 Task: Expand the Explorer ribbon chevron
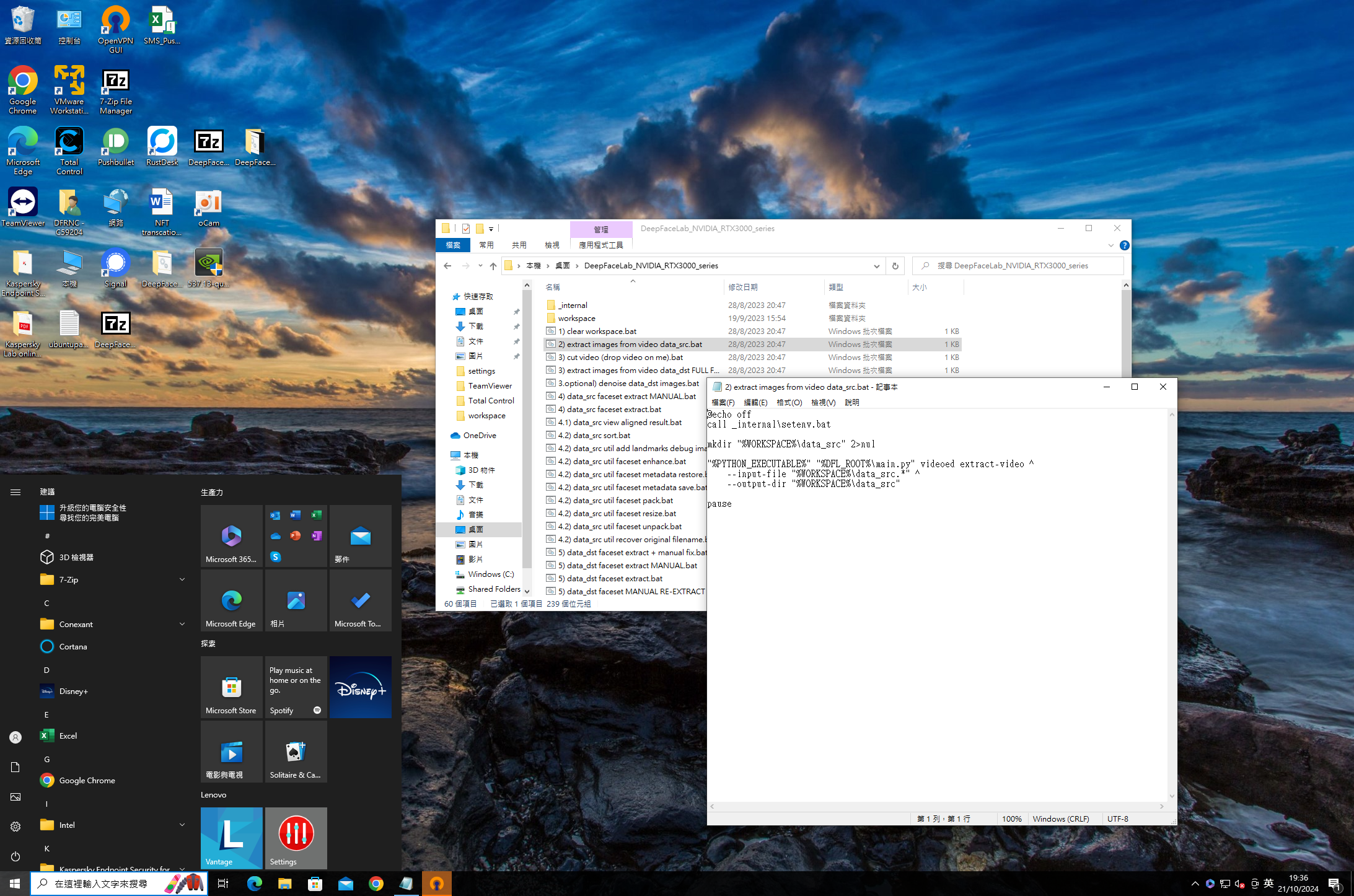(x=1111, y=245)
